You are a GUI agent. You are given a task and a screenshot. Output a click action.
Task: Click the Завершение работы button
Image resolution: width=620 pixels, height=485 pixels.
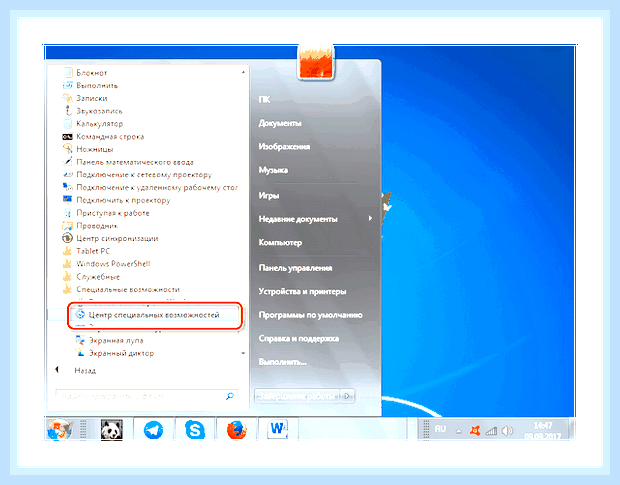click(297, 396)
